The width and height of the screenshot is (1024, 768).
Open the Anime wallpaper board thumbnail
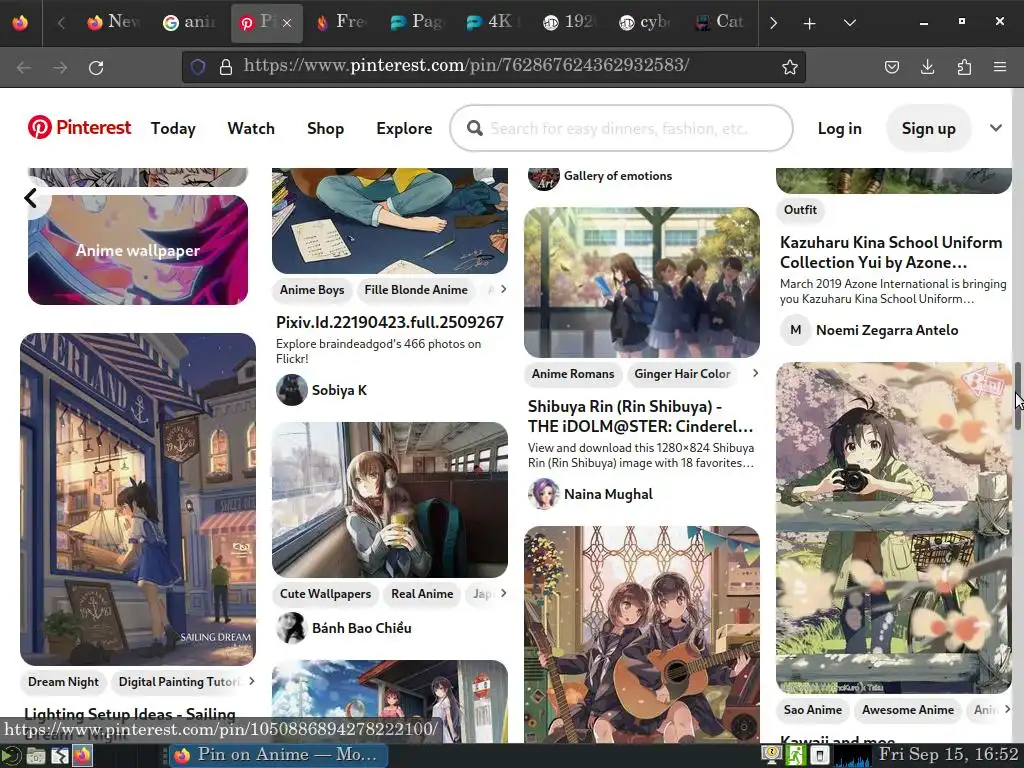coord(138,249)
